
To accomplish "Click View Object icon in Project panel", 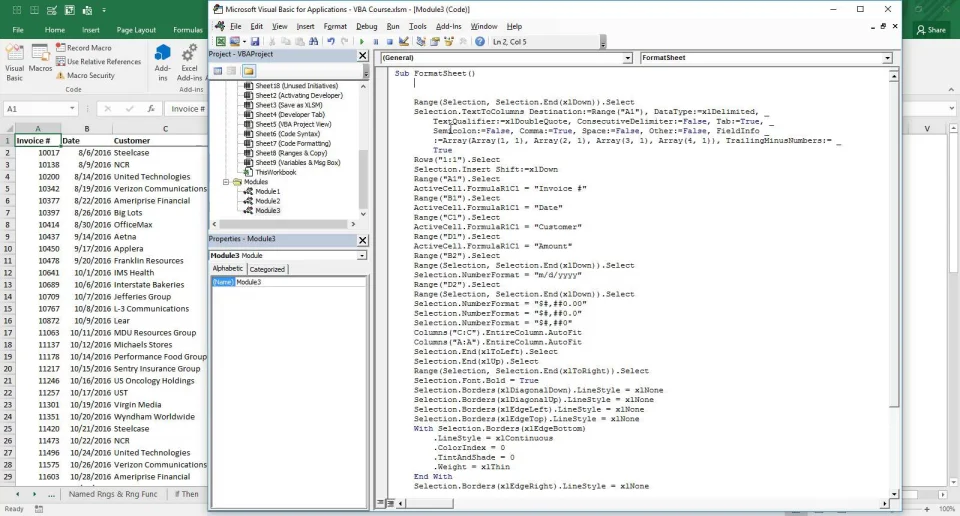I will 231,71.
